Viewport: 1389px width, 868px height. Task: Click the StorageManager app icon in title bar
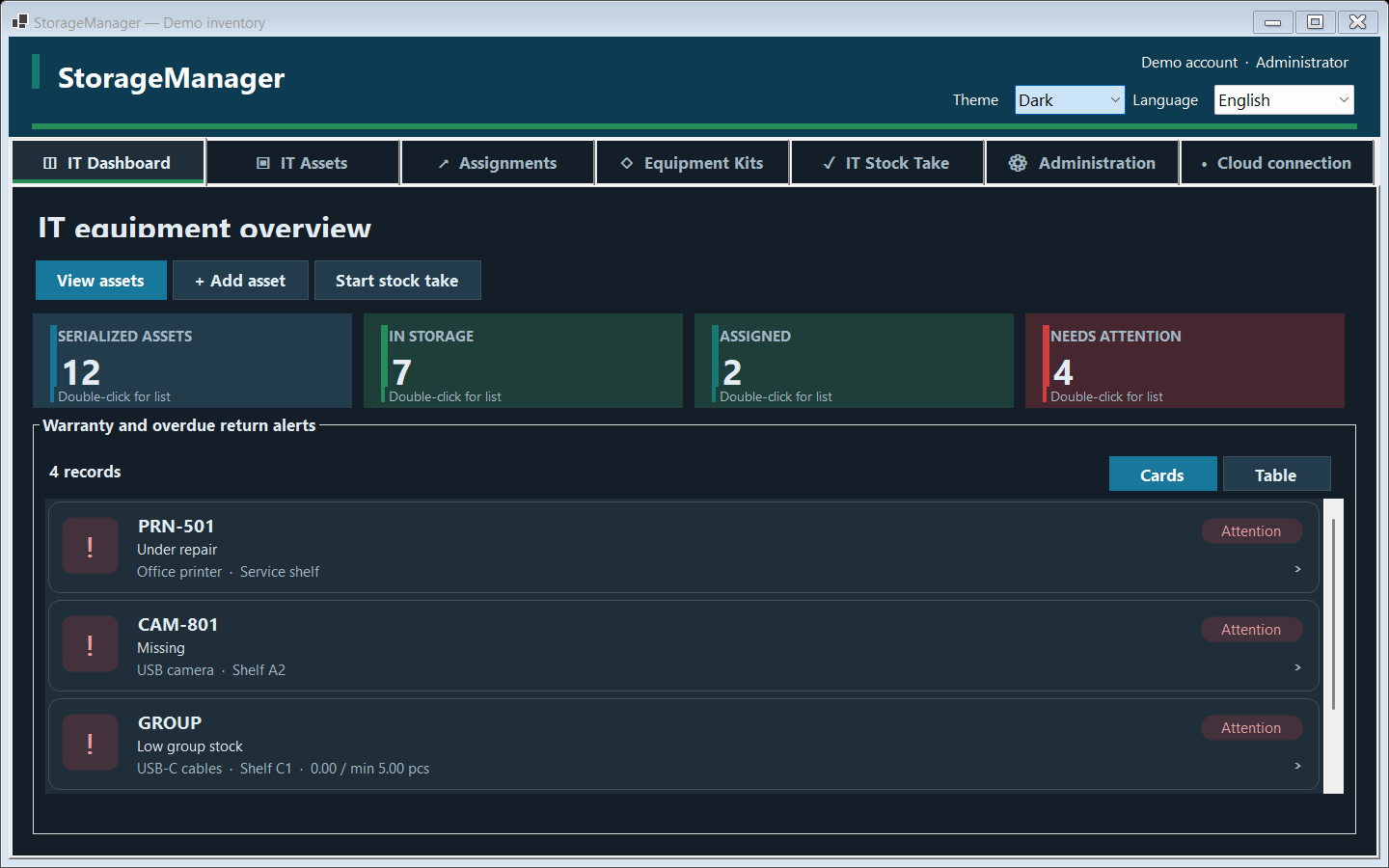pos(19,21)
